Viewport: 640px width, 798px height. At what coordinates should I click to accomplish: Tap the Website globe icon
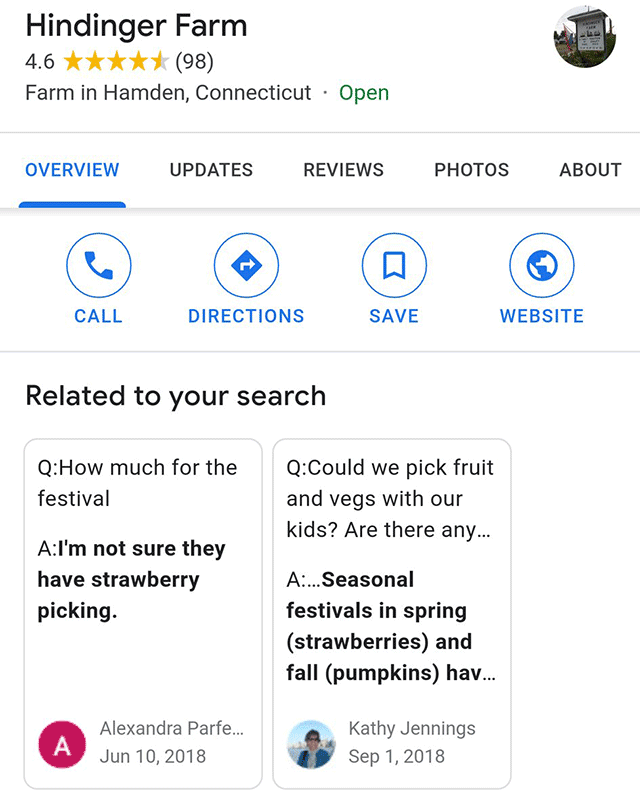[541, 266]
